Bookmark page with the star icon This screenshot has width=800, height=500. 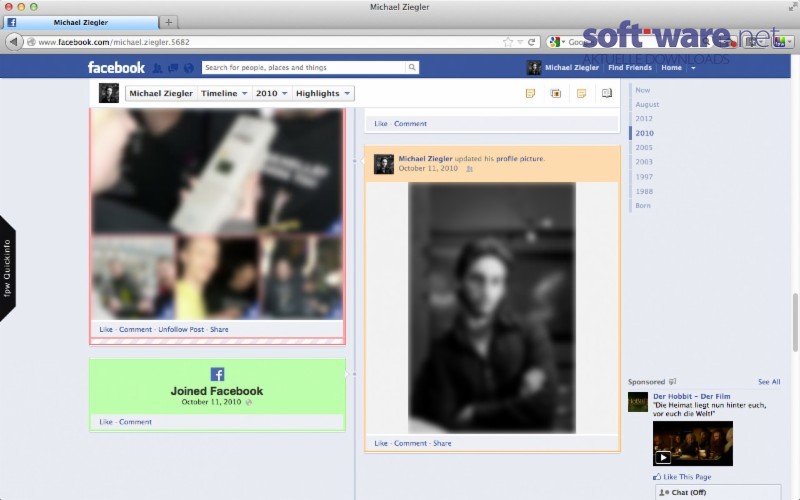point(508,42)
